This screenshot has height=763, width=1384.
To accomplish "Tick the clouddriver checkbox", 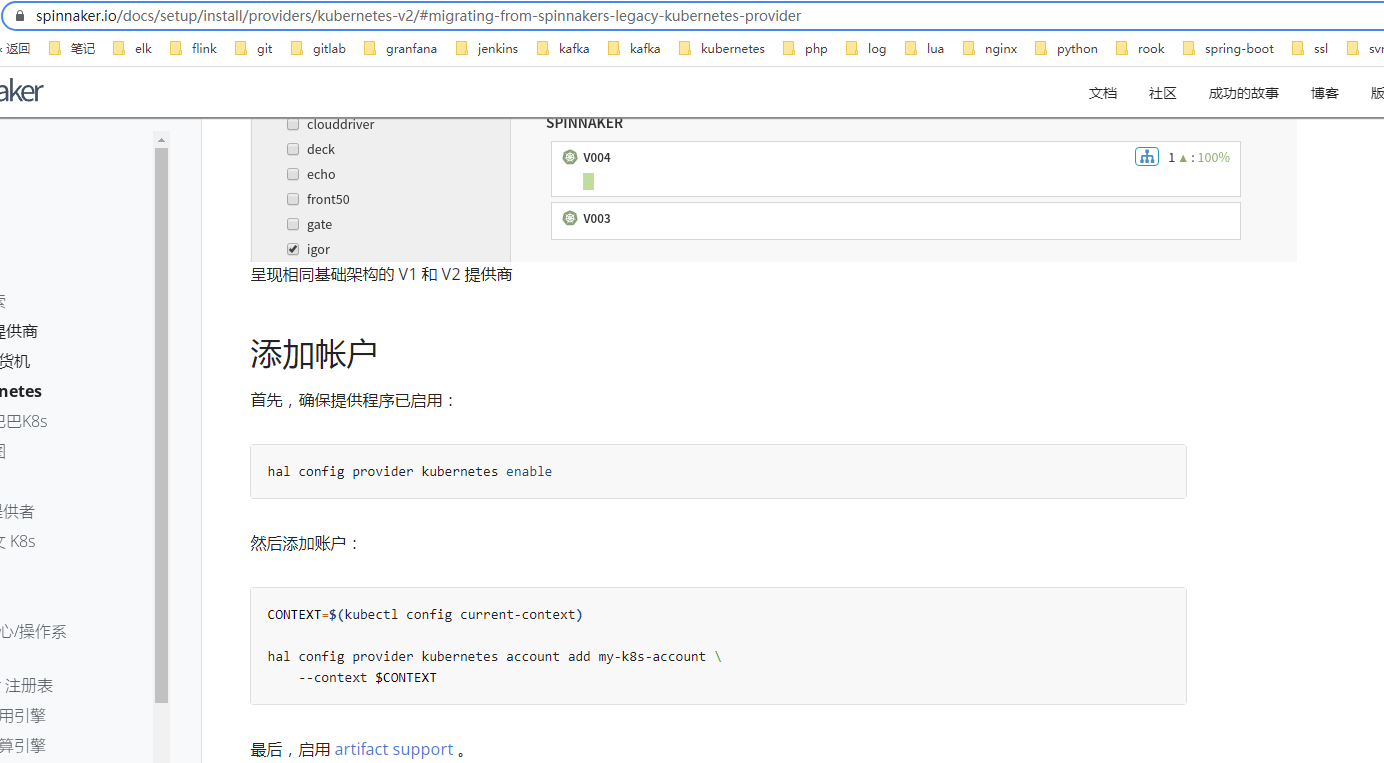I will tap(293, 124).
